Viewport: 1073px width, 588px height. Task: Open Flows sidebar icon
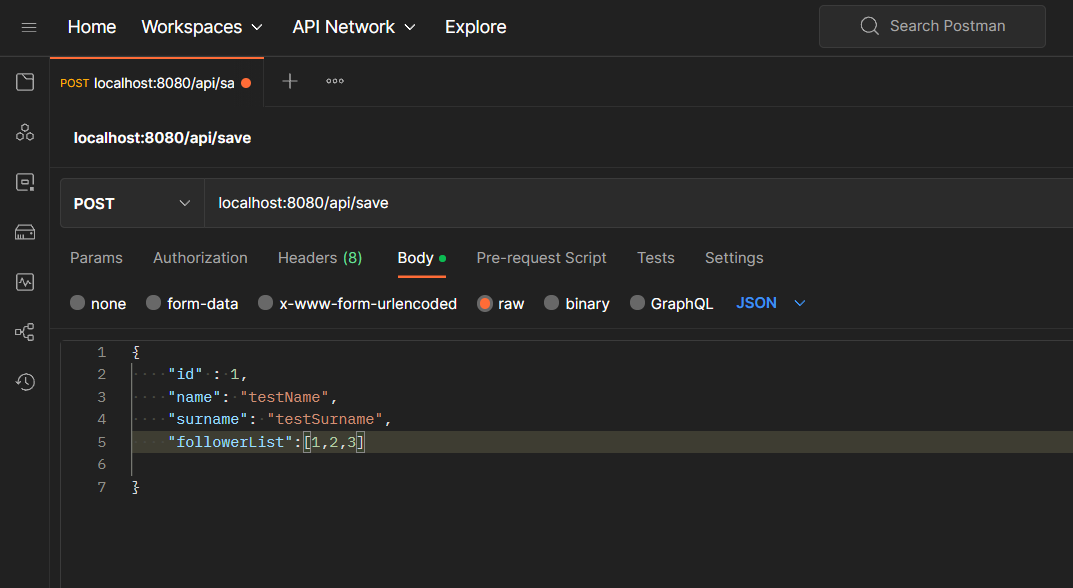pos(25,332)
